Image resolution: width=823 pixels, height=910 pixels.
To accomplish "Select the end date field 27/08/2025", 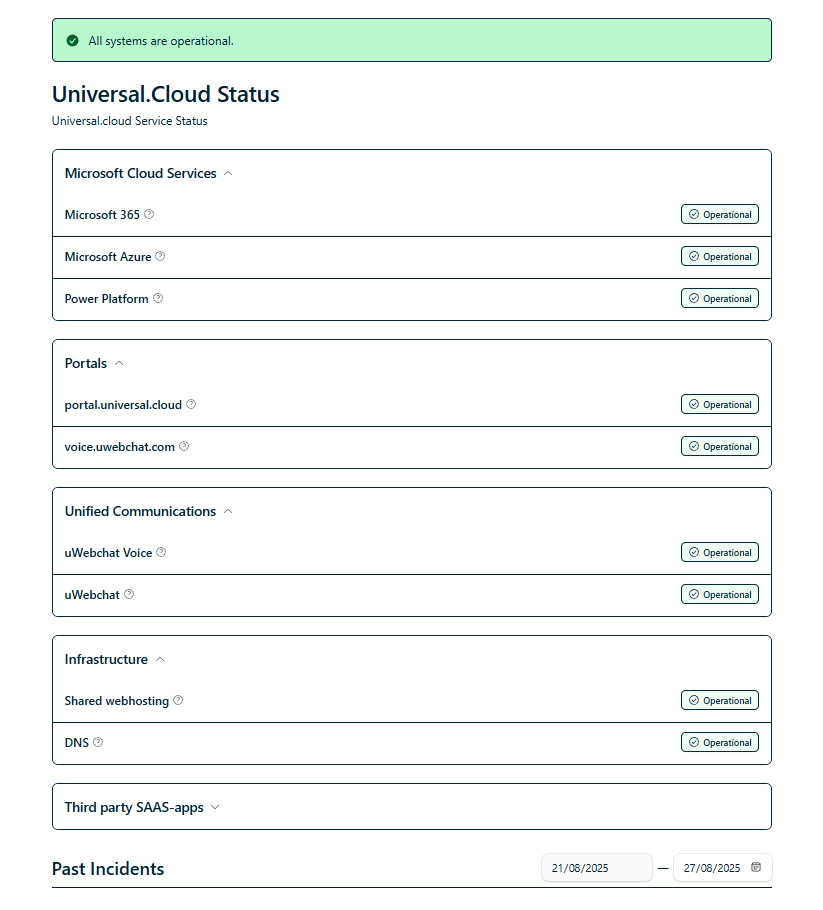I will (x=711, y=868).
